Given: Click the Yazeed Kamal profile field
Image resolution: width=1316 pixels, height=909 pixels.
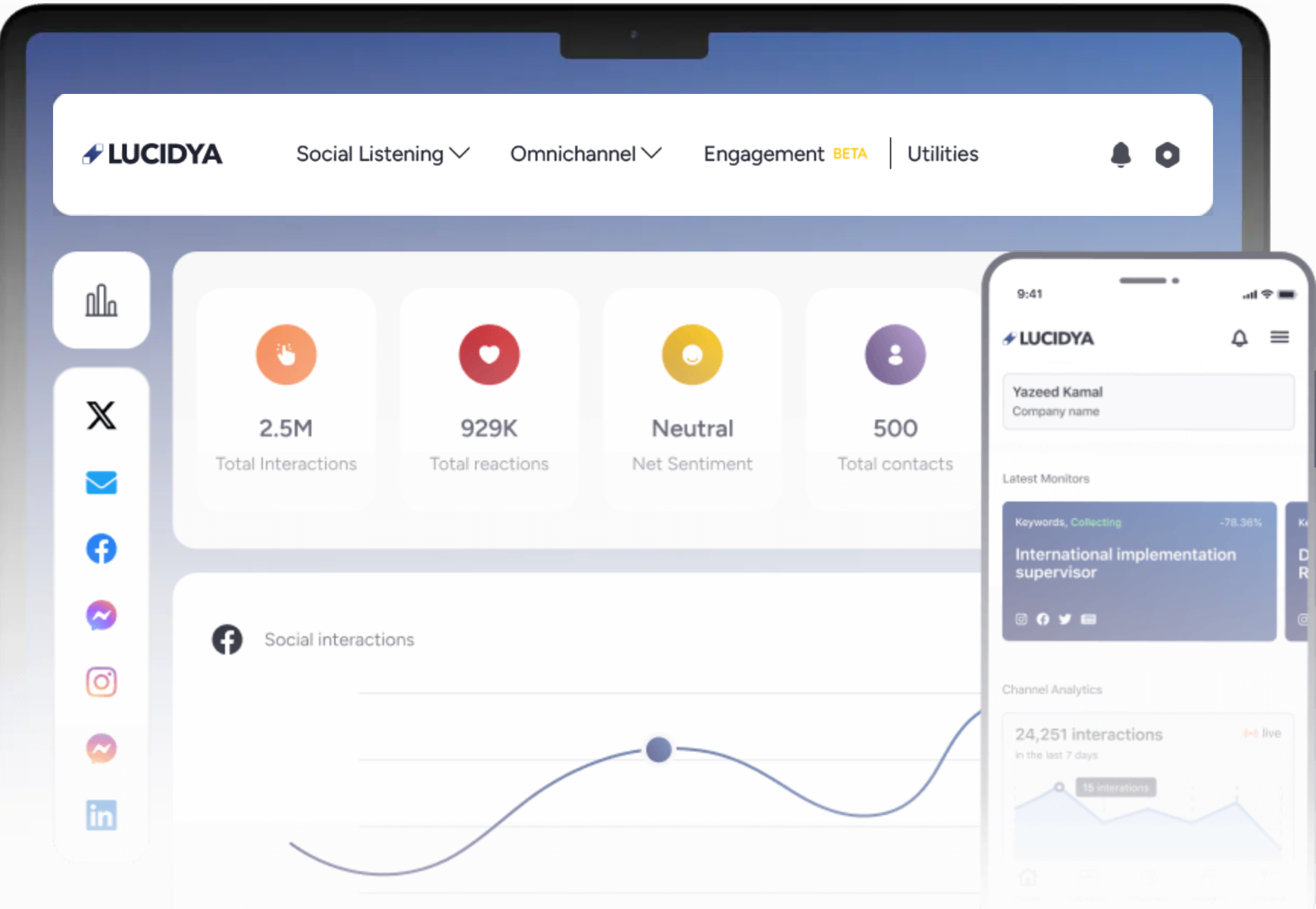Looking at the screenshot, I should coord(1147,401).
